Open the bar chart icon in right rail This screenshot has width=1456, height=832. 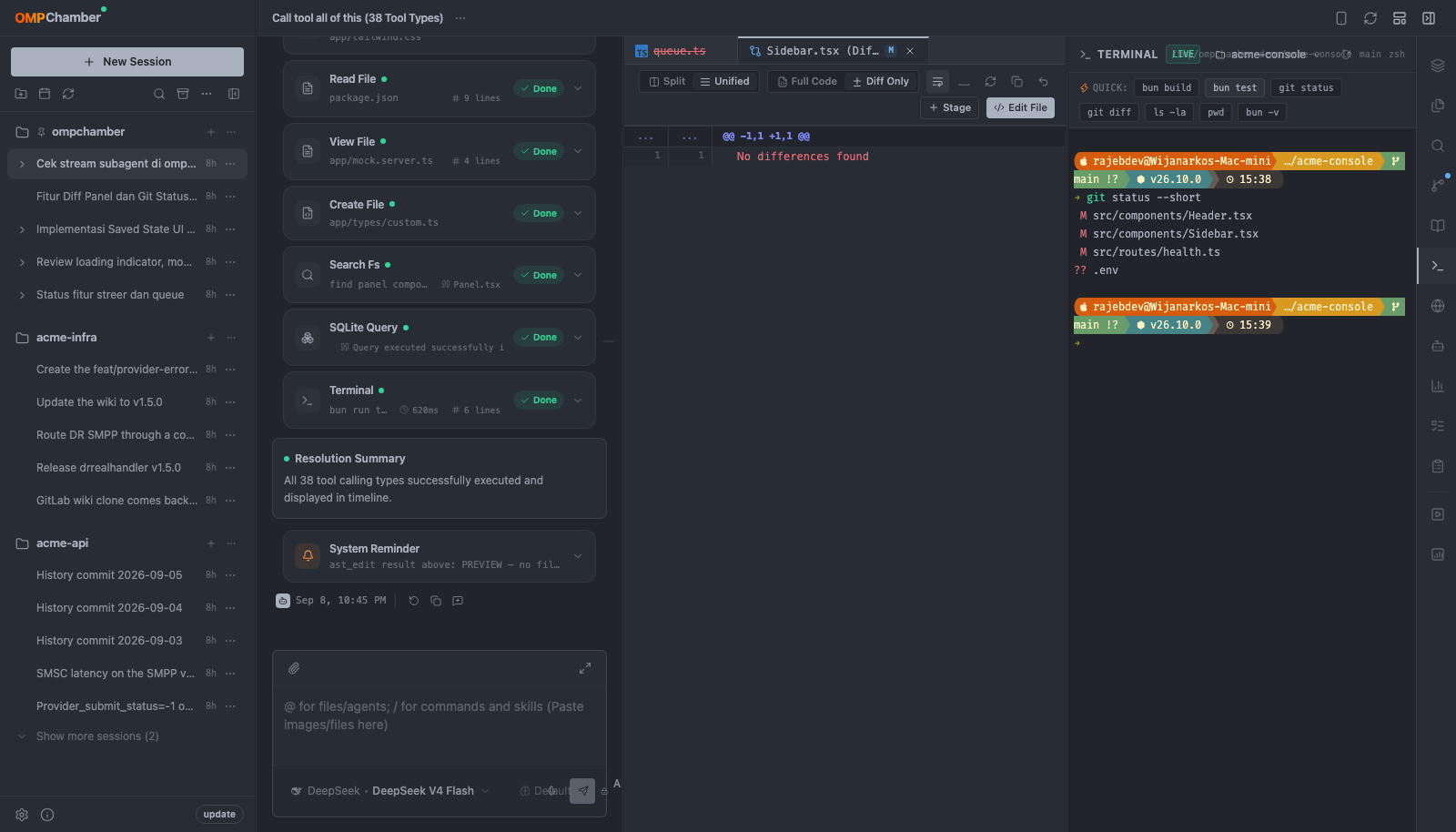(x=1438, y=386)
